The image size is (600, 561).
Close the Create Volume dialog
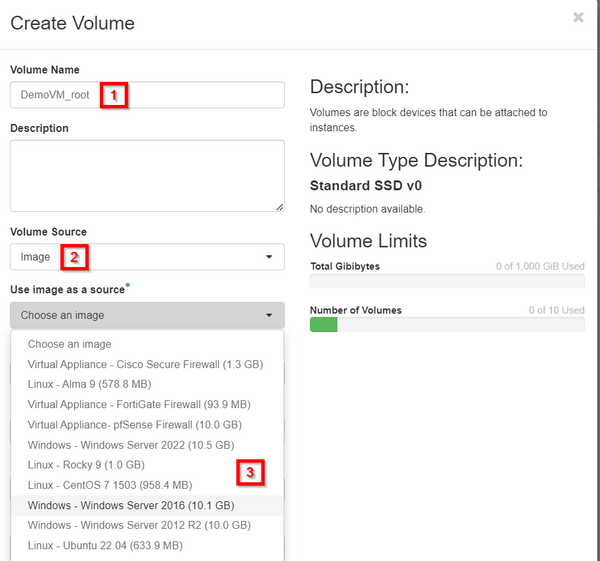pyautogui.click(x=578, y=17)
